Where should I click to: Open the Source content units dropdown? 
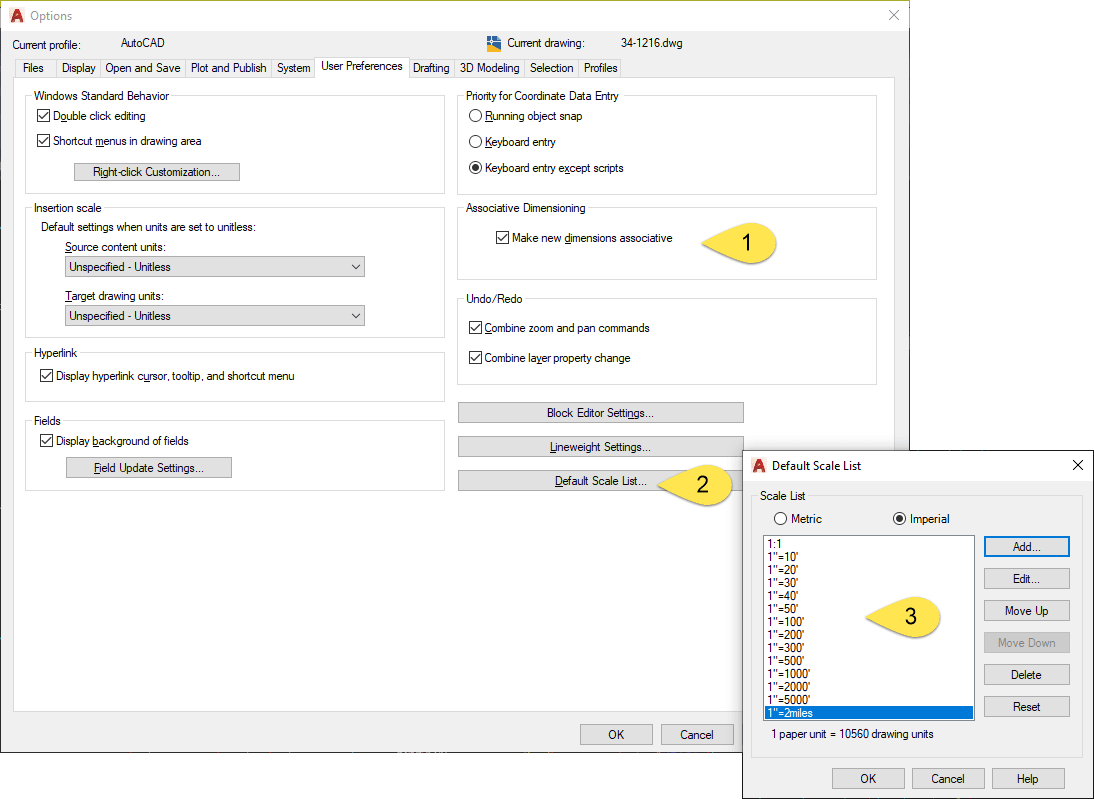(x=355, y=267)
